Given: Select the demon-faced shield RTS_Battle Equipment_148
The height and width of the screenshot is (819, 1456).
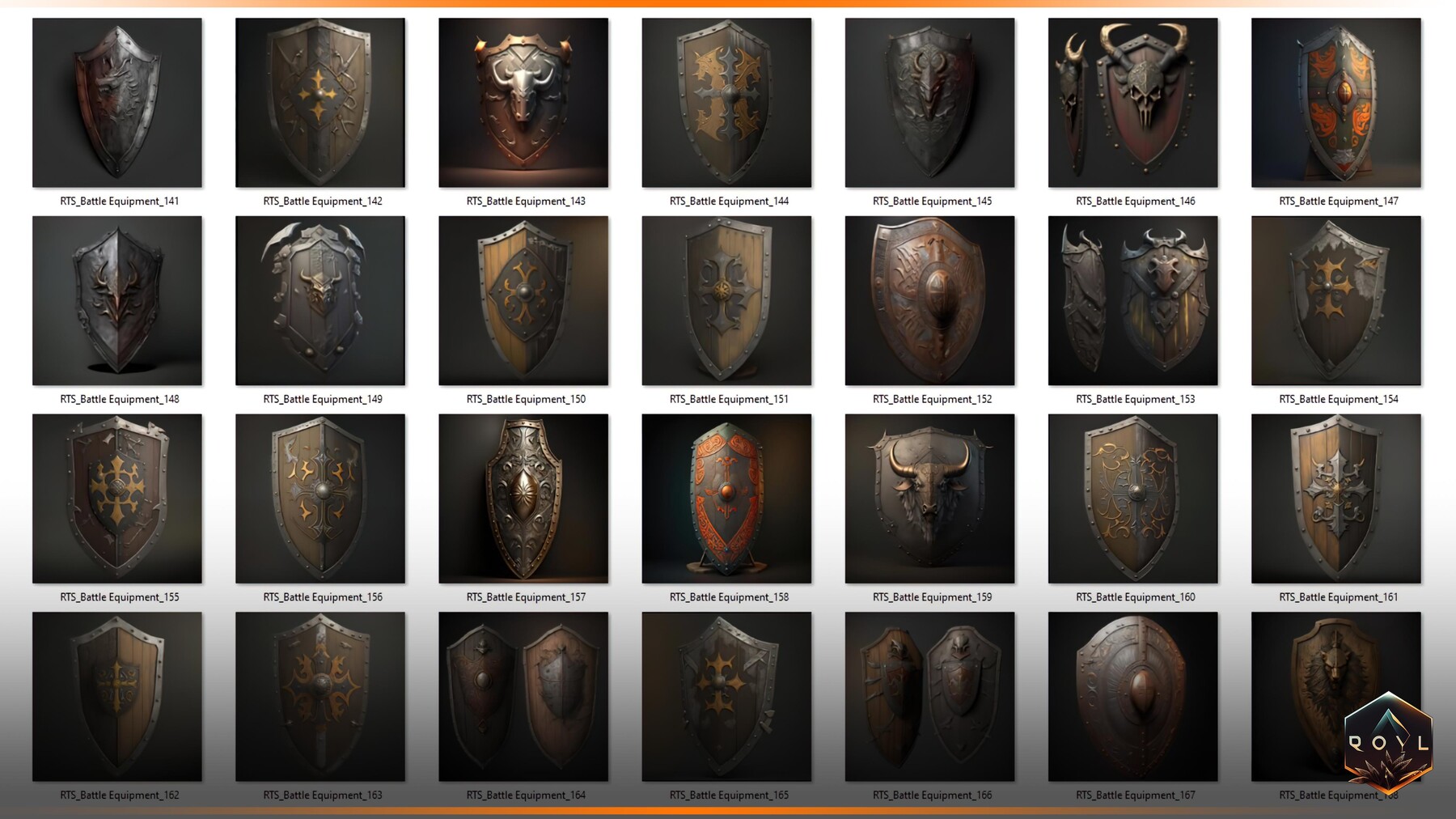Looking at the screenshot, I should pos(117,300).
